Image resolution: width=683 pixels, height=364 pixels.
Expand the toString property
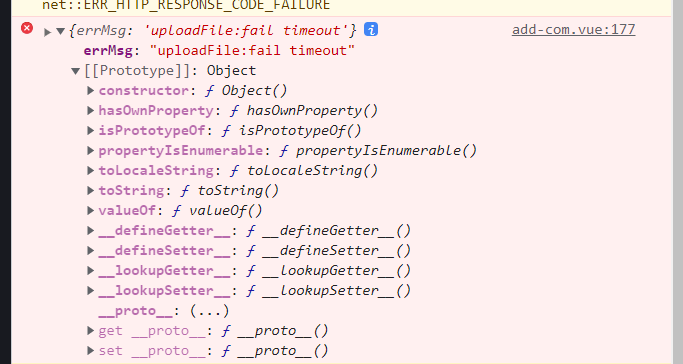90,190
